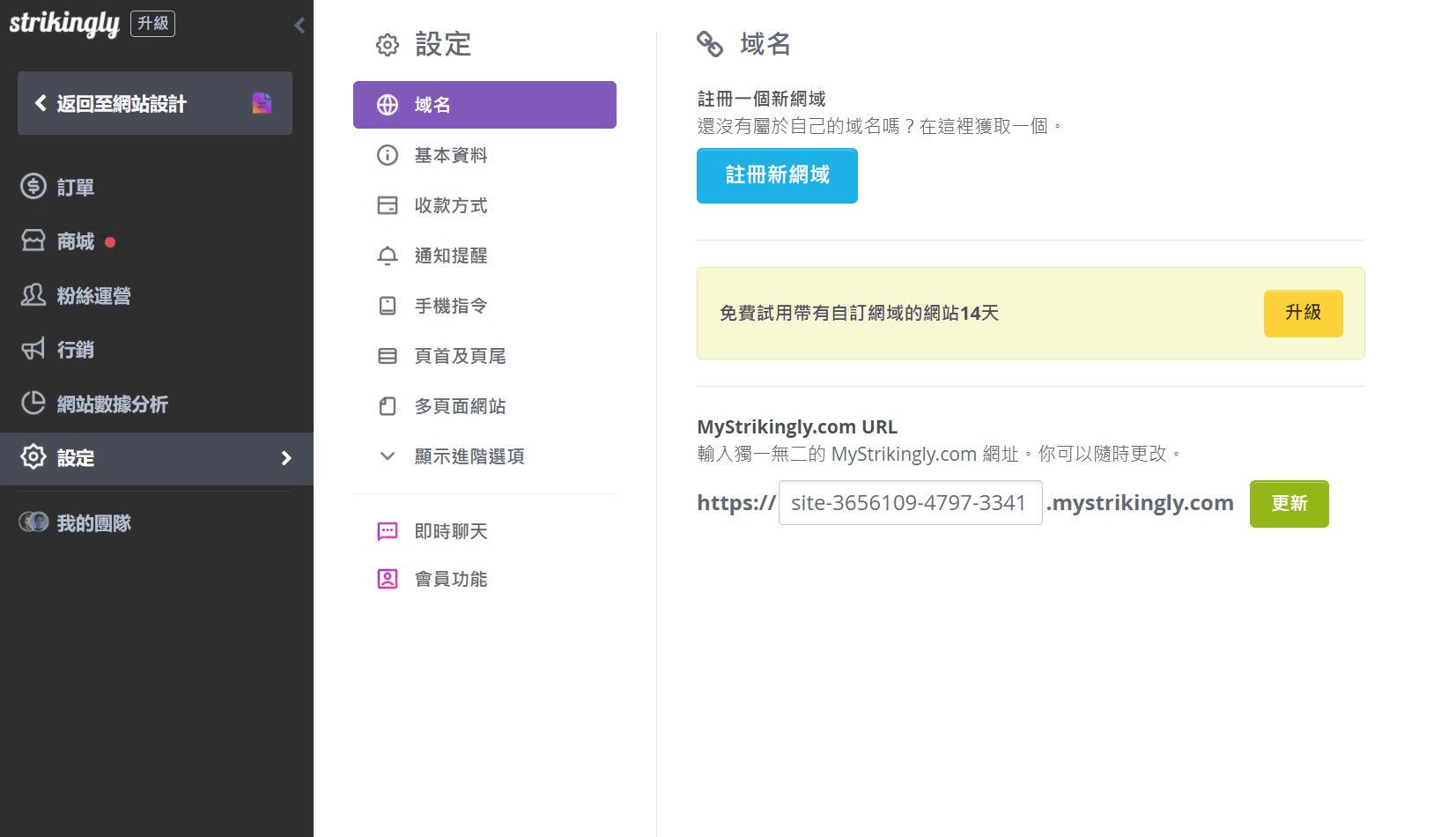Open the domain link icon beside 域名 header
The image size is (1456, 837).
click(710, 43)
